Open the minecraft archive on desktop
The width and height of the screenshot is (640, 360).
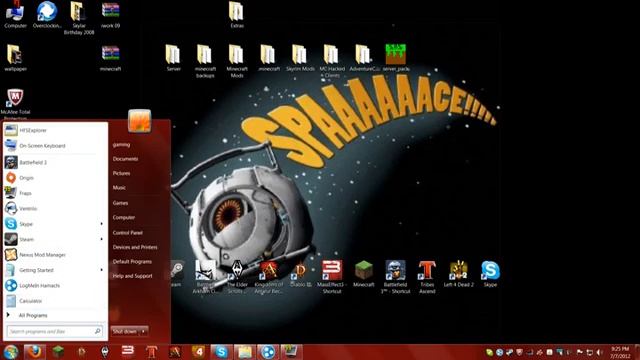pos(111,58)
